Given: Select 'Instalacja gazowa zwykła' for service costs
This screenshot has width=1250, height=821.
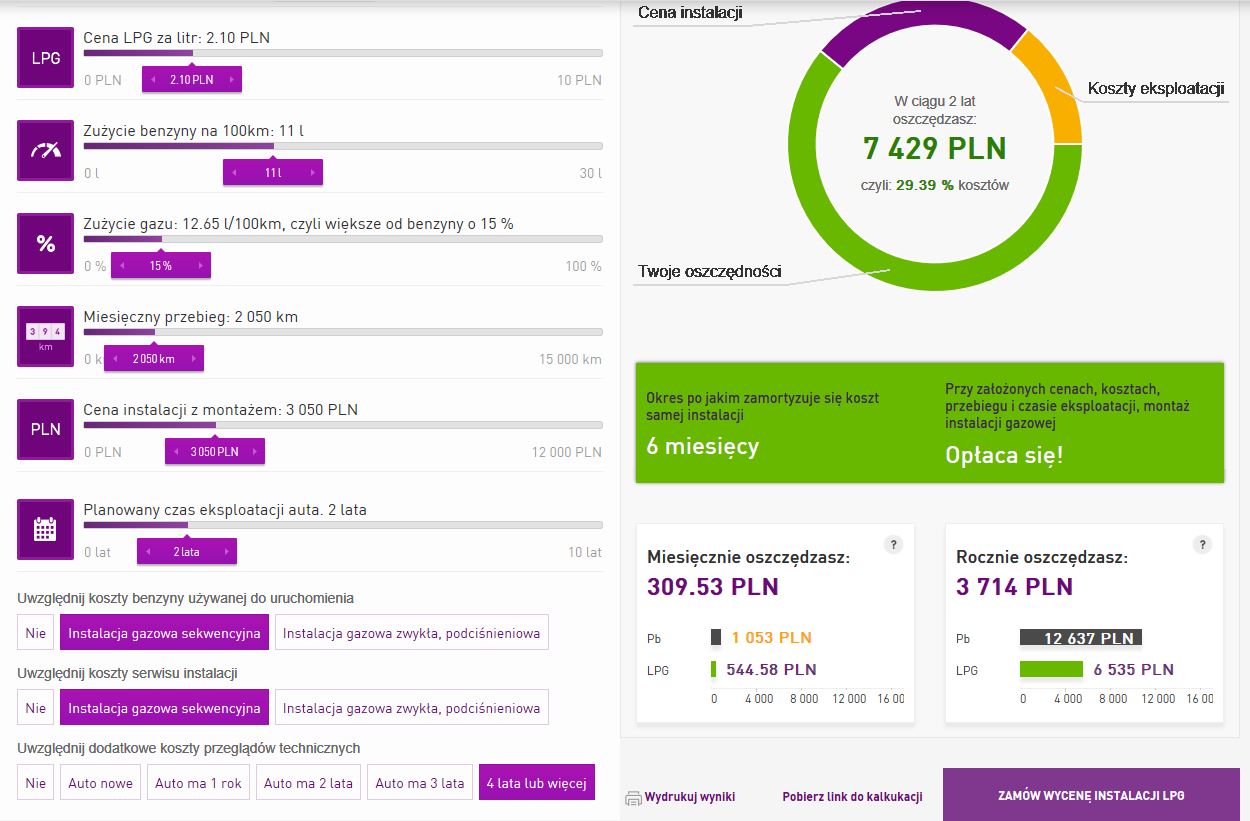Looking at the screenshot, I should click(x=411, y=708).
